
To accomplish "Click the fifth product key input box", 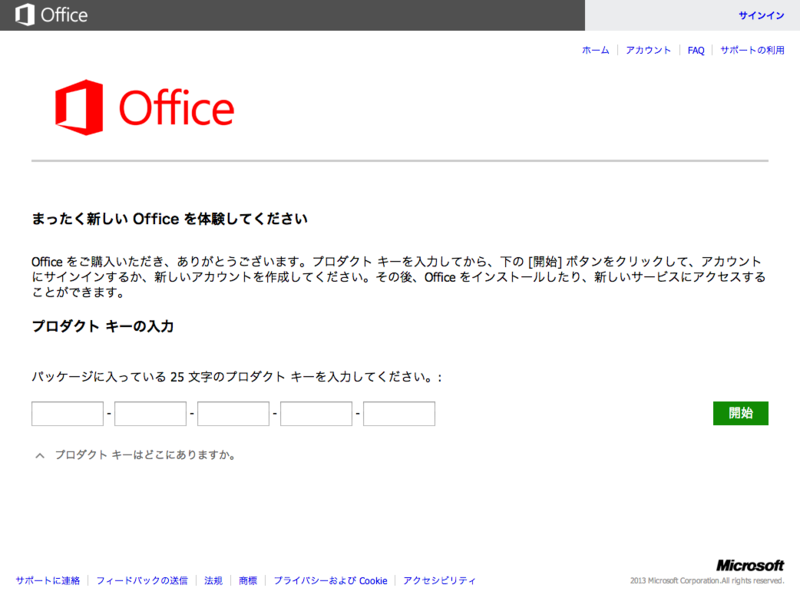I will (x=399, y=413).
